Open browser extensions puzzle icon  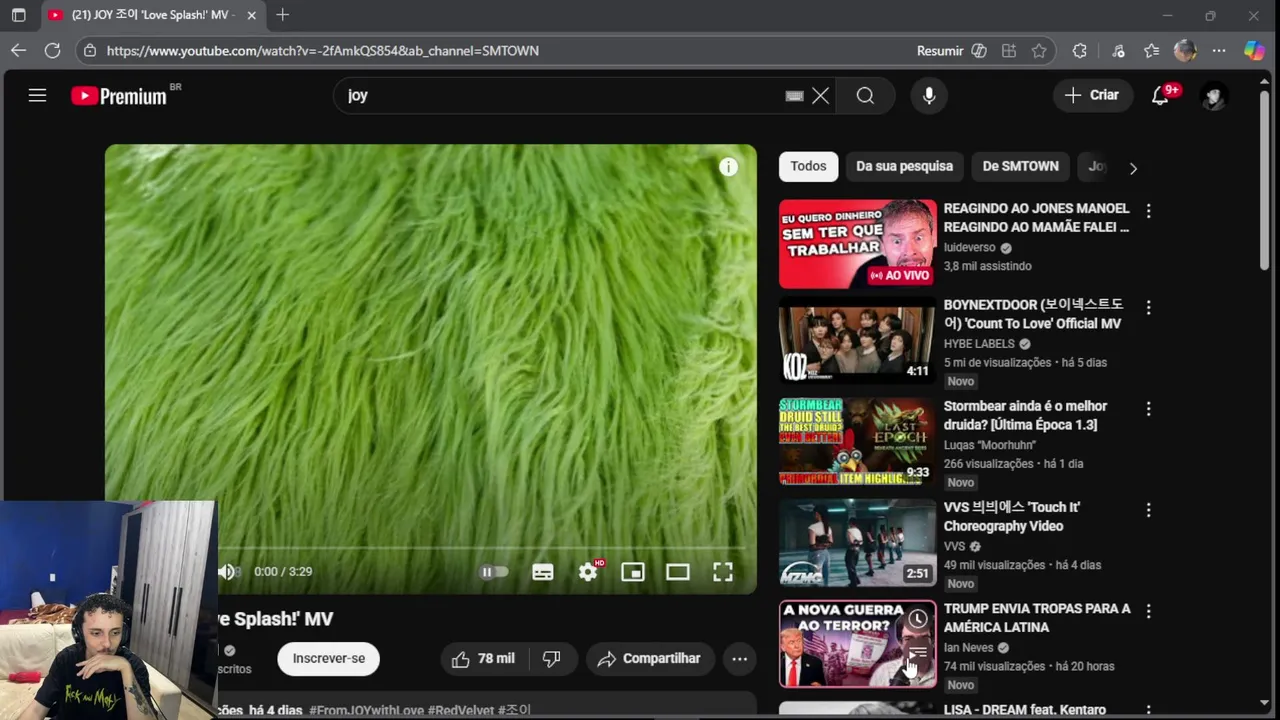pyautogui.click(x=1079, y=51)
